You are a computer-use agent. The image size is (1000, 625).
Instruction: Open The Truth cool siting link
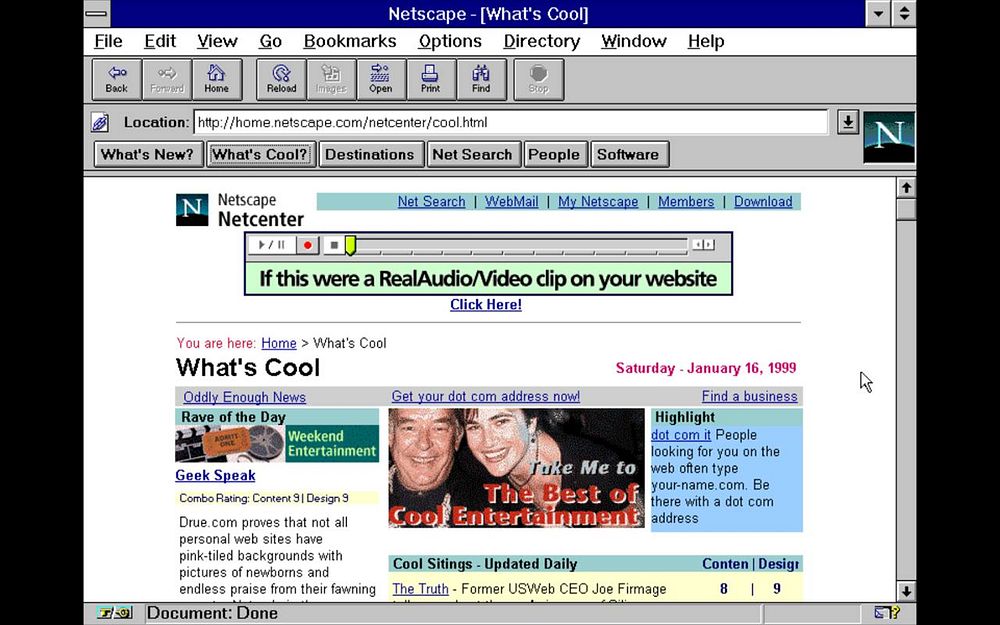420,589
